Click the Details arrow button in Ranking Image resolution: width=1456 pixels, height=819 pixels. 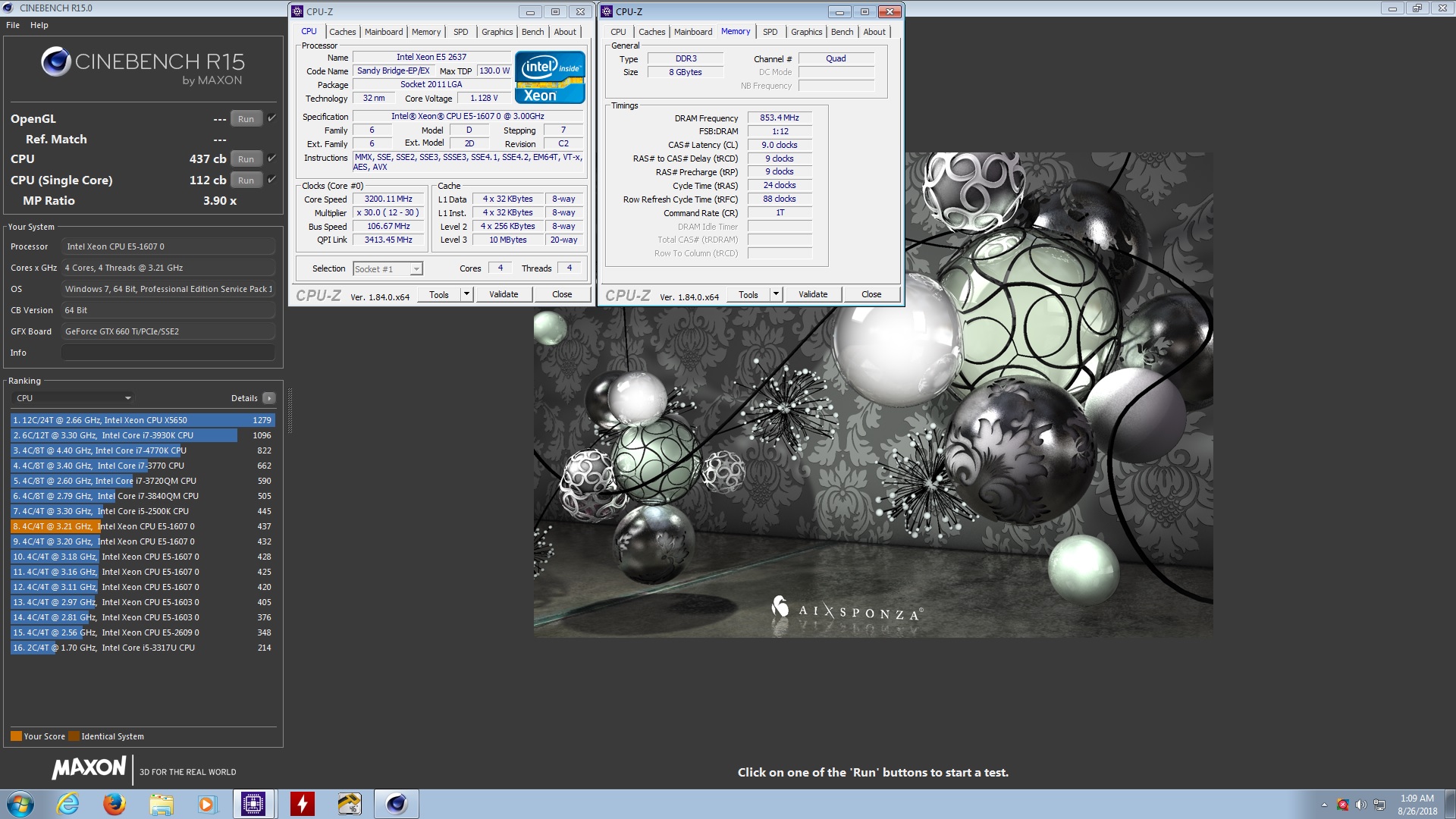[x=268, y=398]
